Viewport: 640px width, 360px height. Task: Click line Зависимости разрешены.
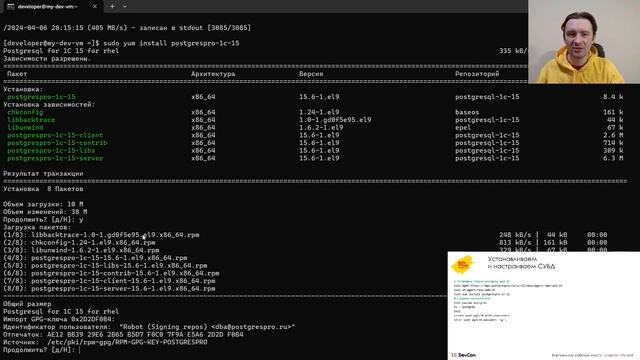tap(47, 58)
